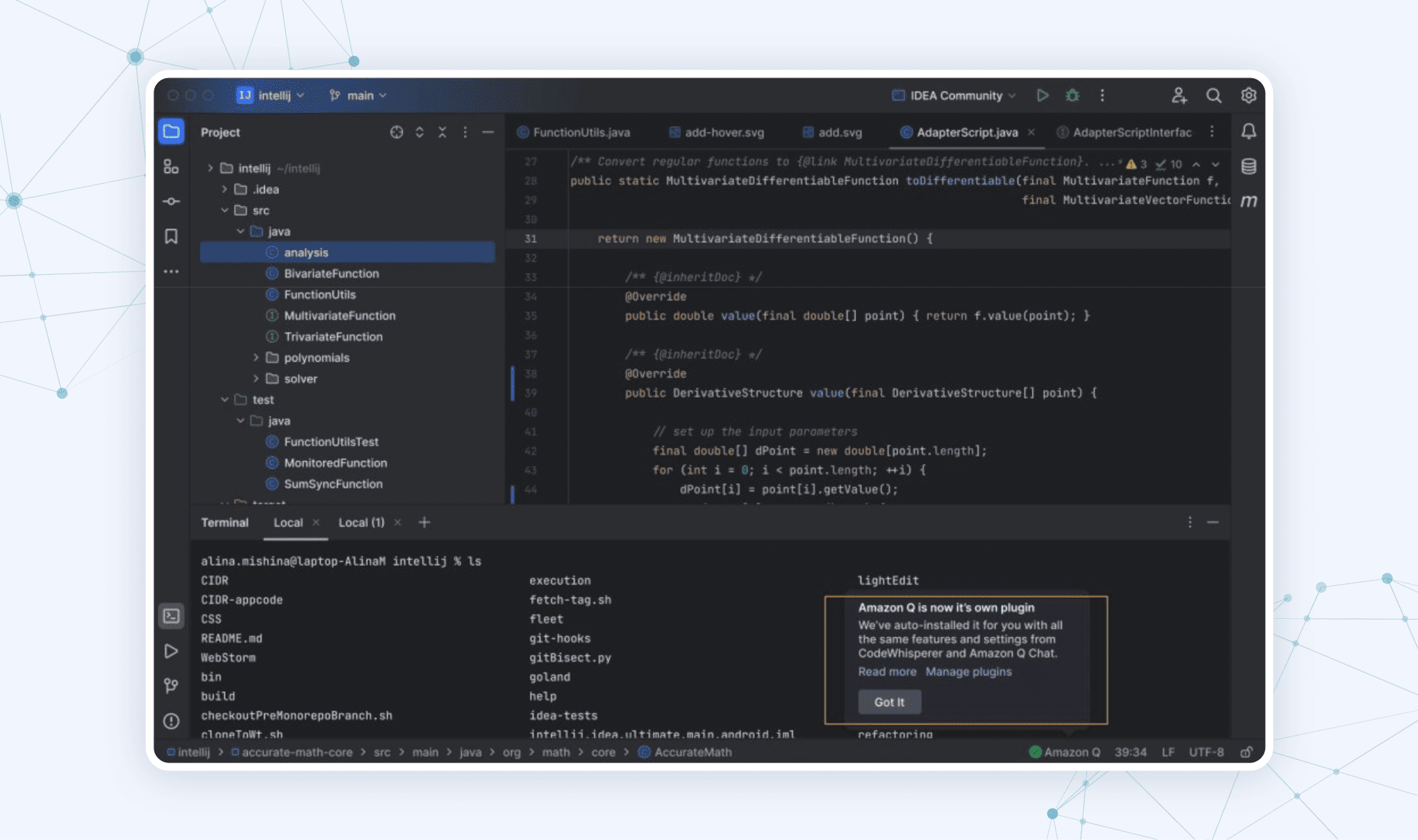Click the Manage plugins link
1418x840 pixels.
pyautogui.click(x=968, y=671)
